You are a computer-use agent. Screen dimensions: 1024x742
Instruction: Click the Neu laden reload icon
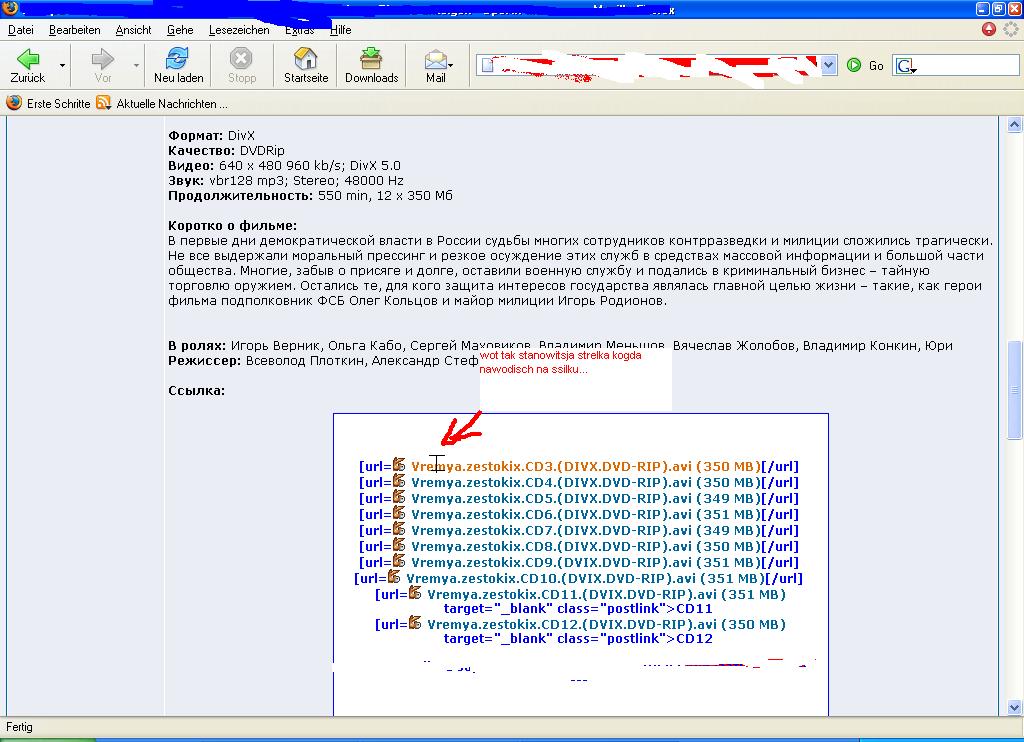coord(178,59)
